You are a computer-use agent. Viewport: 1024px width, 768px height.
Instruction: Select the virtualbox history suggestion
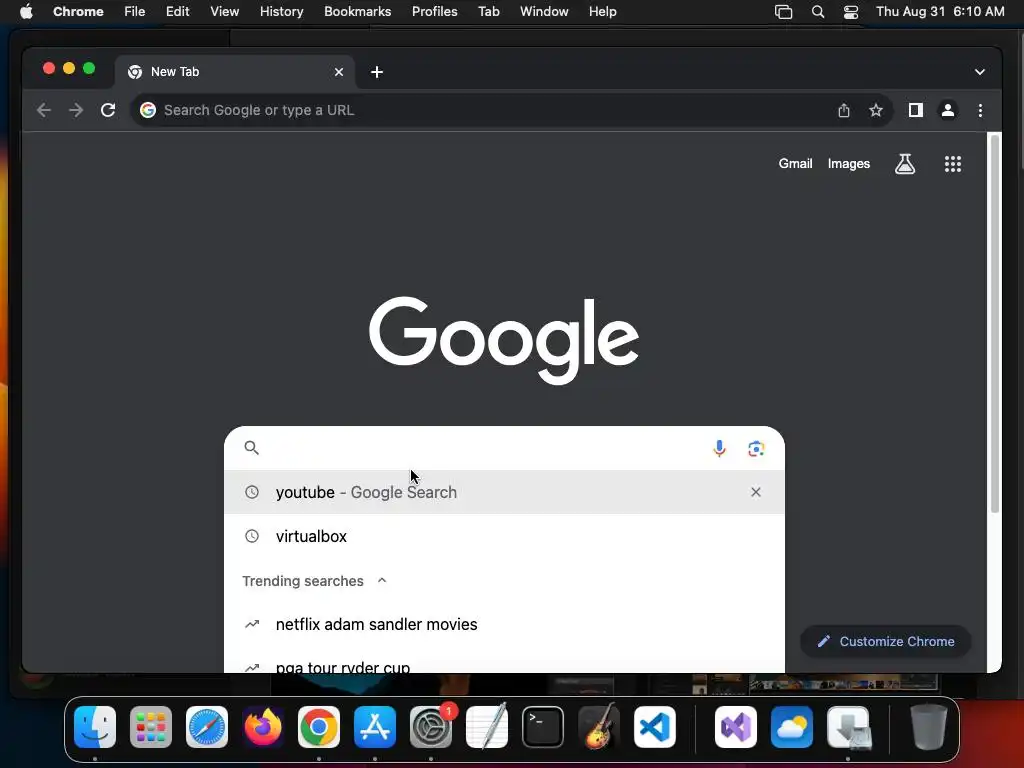[504, 536]
